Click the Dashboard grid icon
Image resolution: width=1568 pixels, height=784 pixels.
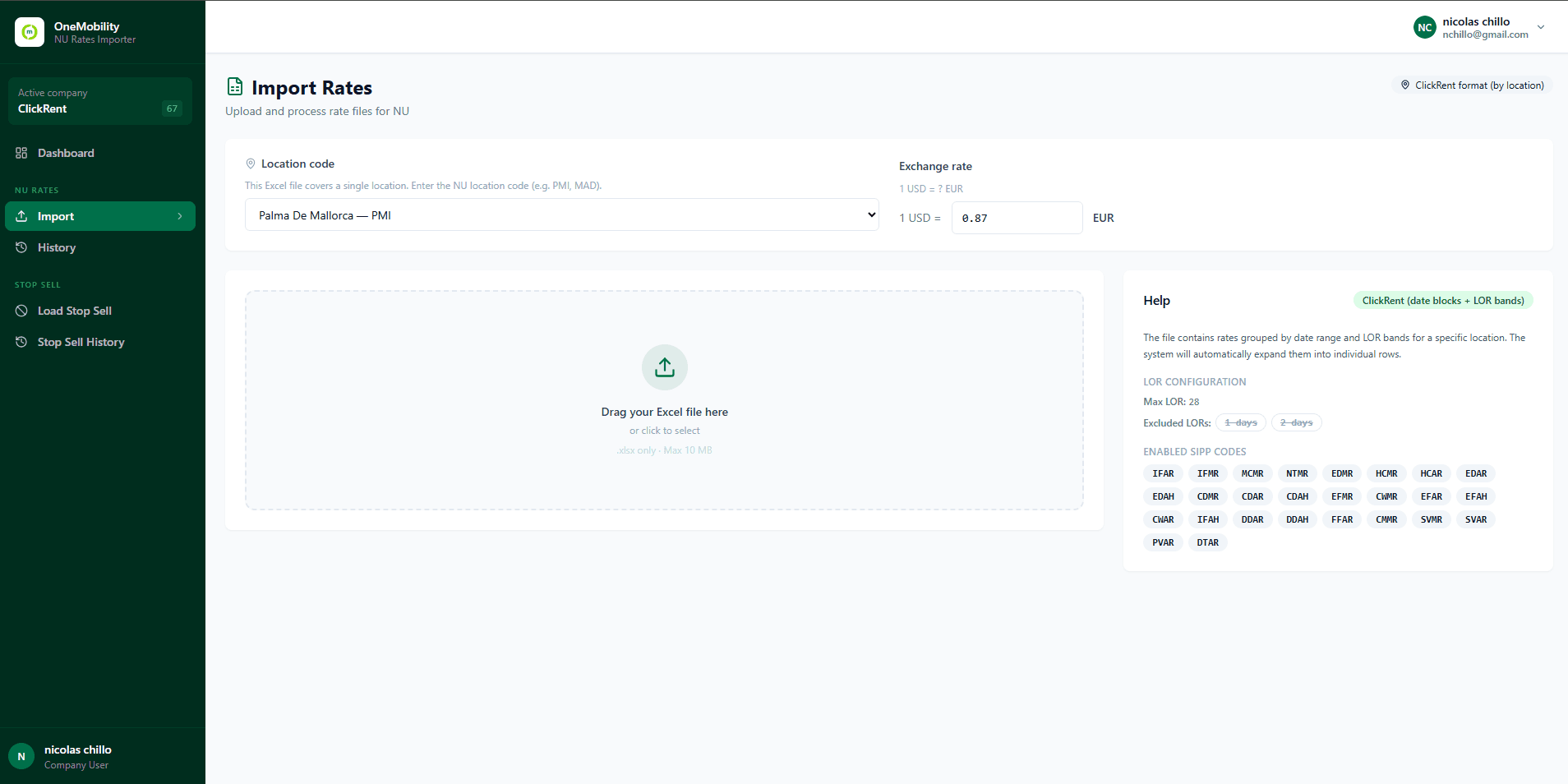[21, 153]
